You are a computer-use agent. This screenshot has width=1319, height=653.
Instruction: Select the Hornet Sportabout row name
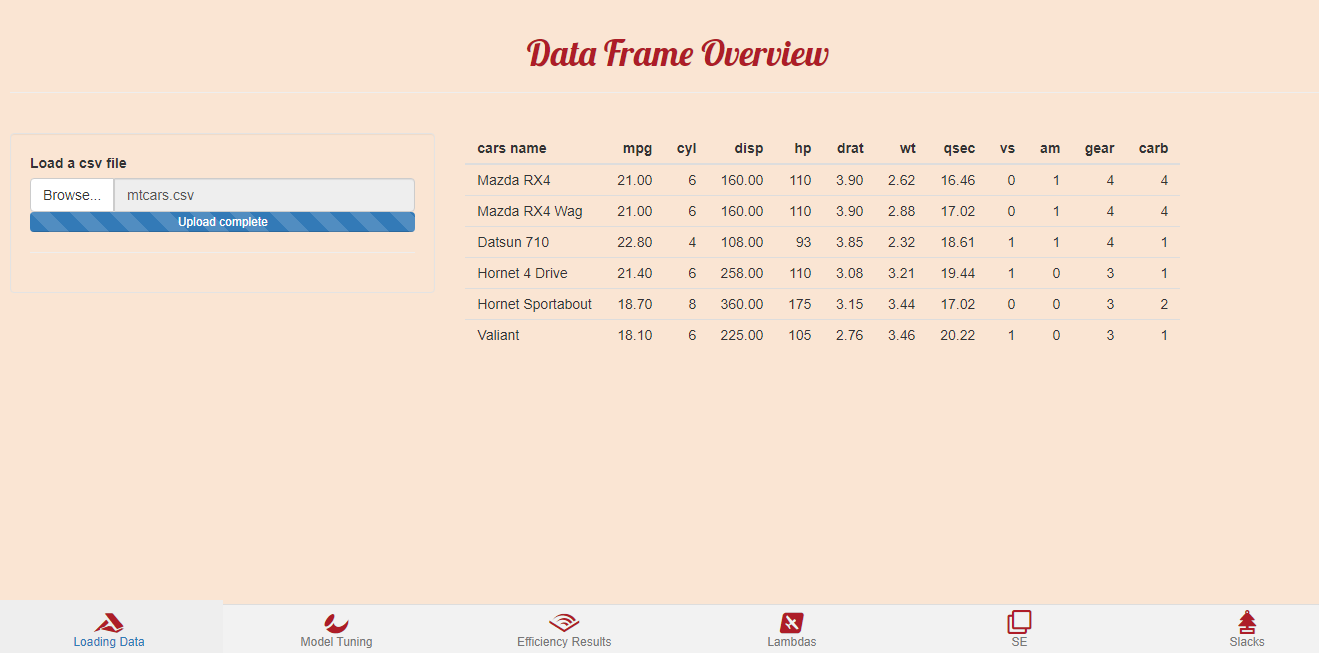(534, 304)
